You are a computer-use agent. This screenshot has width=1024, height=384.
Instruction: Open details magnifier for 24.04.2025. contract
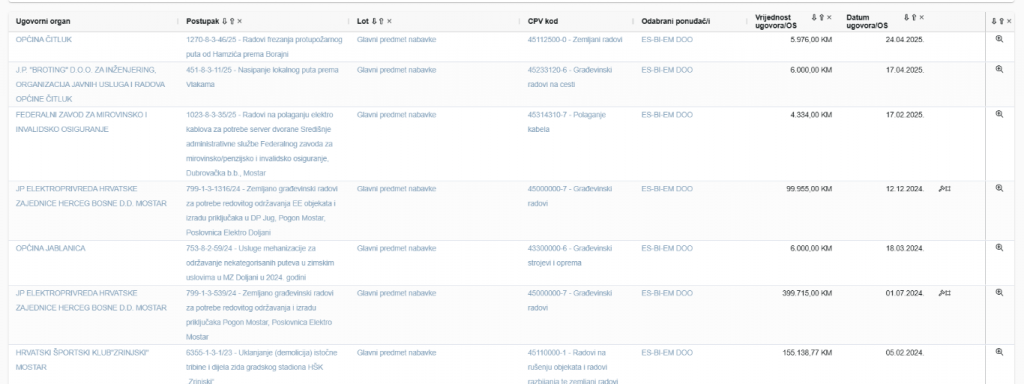point(999,39)
